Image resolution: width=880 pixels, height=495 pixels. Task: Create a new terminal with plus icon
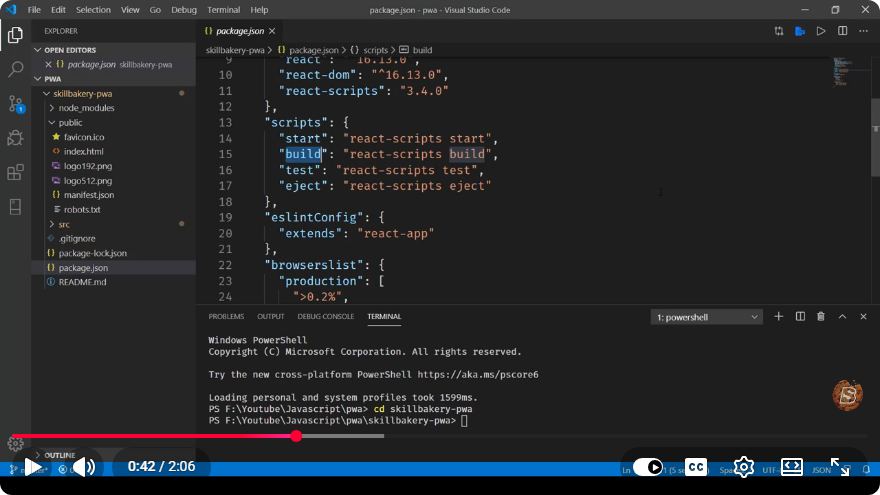point(778,317)
